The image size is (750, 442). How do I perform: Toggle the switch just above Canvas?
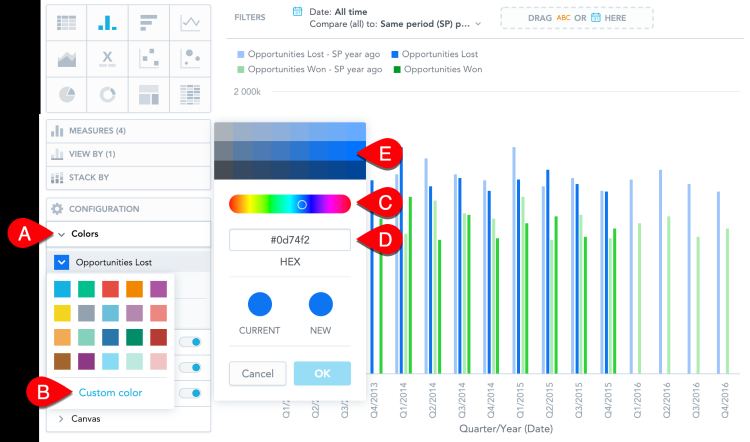click(x=189, y=394)
